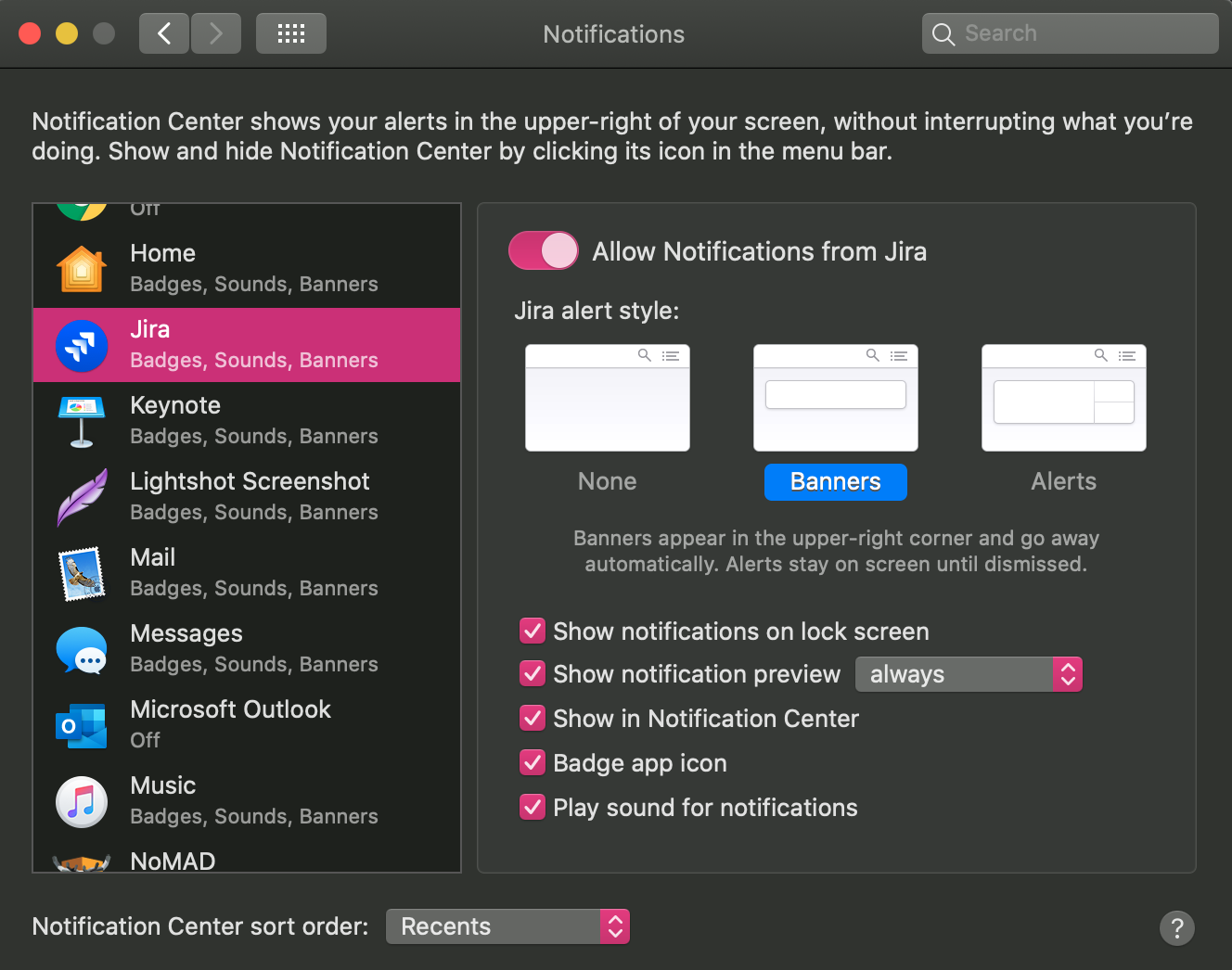Choose the Alerts alert style thumbnail
The image size is (1232, 970).
click(1063, 398)
